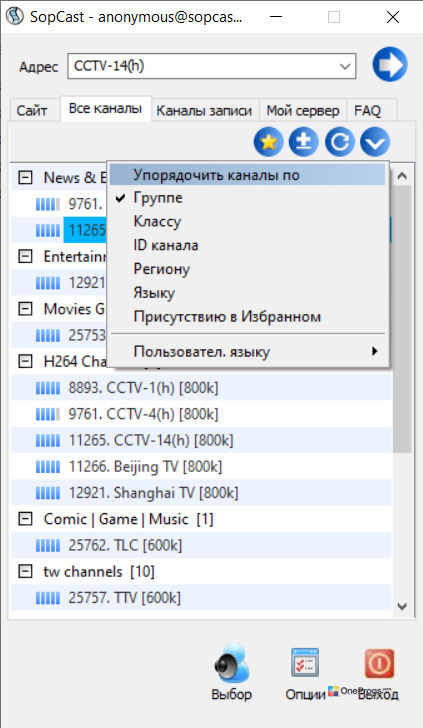Screen dimensions: 423x728
Task: Select channel 8893. CCTV-1(h) [800k]
Action: click(x=143, y=388)
